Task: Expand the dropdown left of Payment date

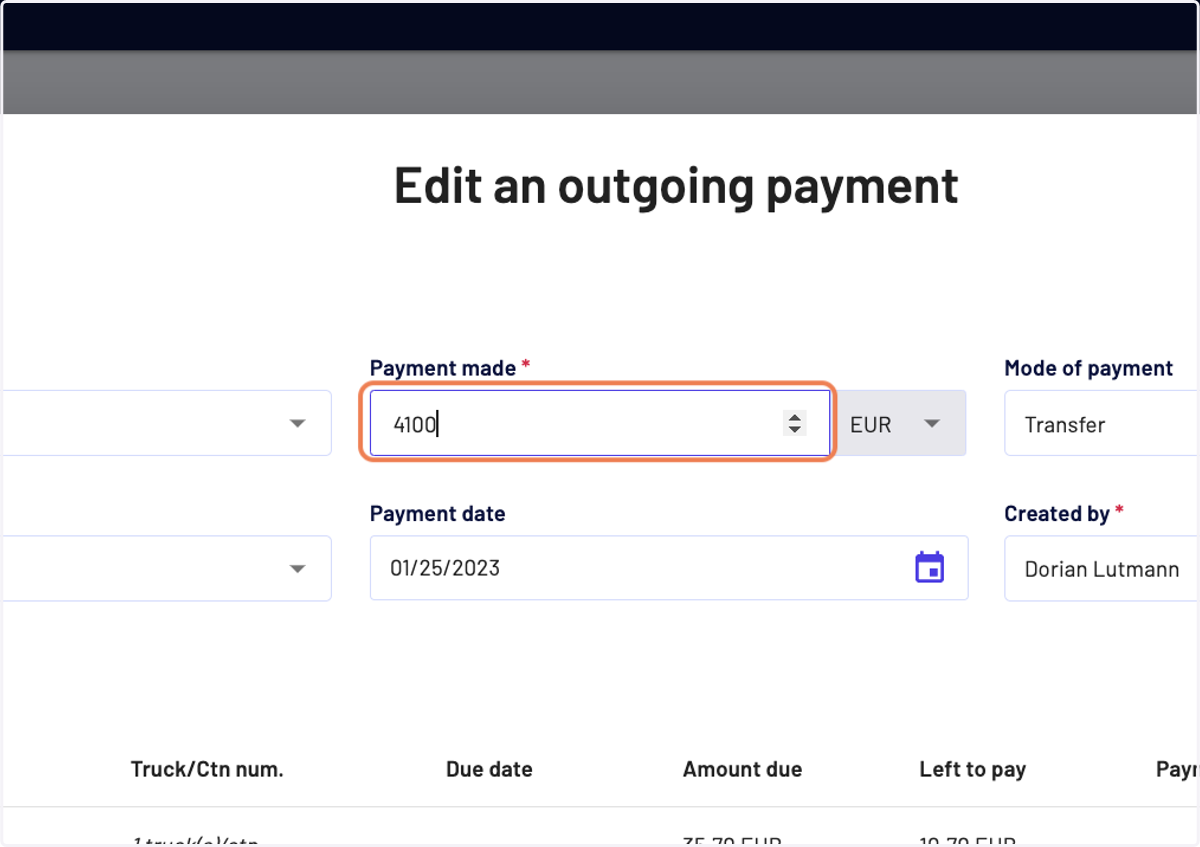Action: pyautogui.click(x=297, y=568)
